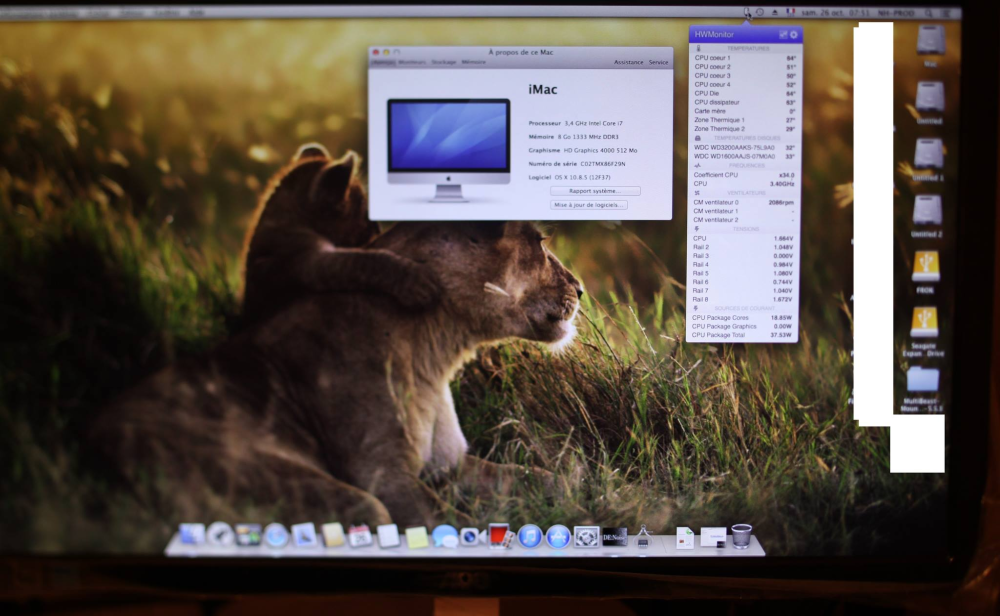Screen dimensions: 1000x616
Task: Click Rapport système button
Action: click(595, 191)
